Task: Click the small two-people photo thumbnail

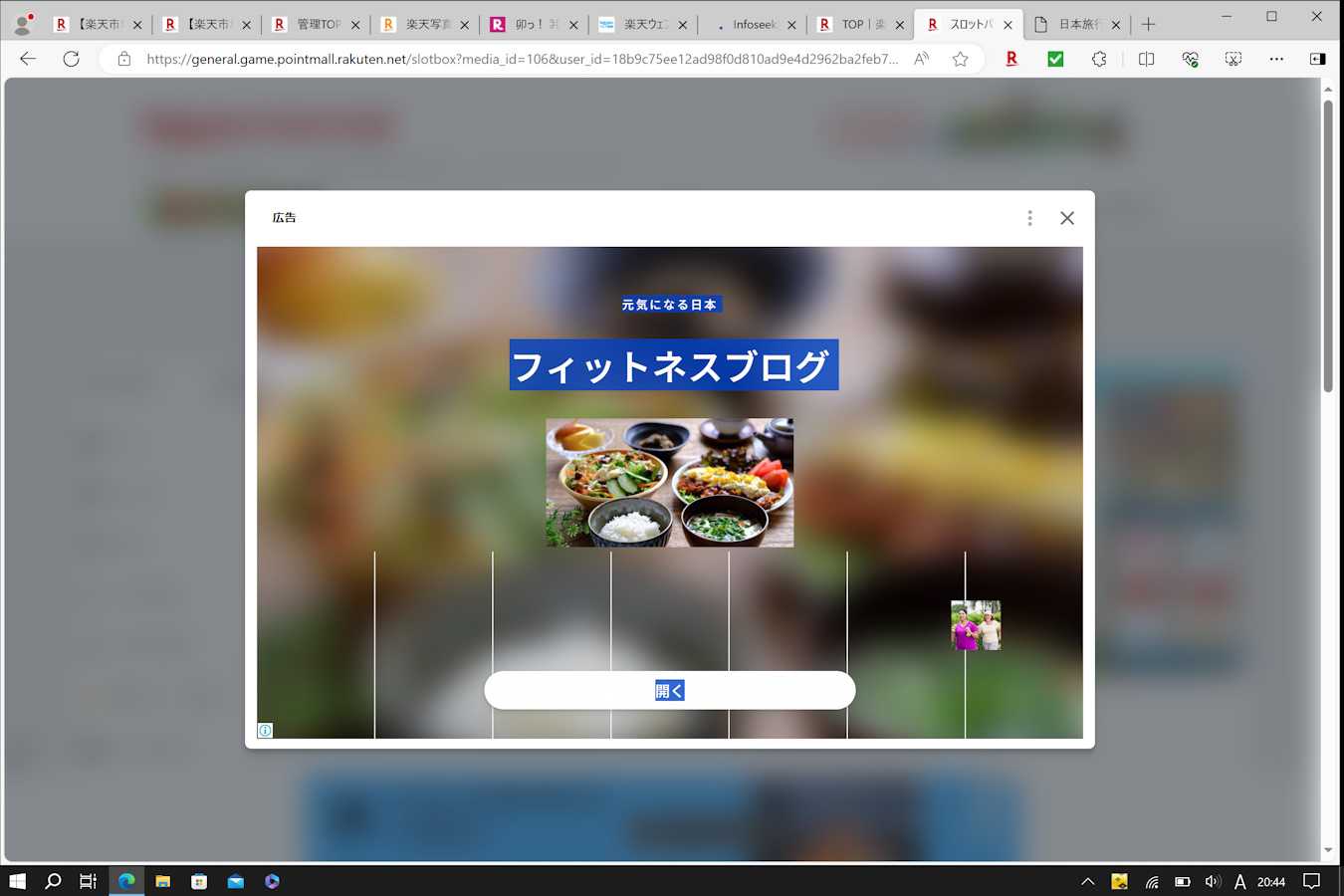Action: [976, 625]
